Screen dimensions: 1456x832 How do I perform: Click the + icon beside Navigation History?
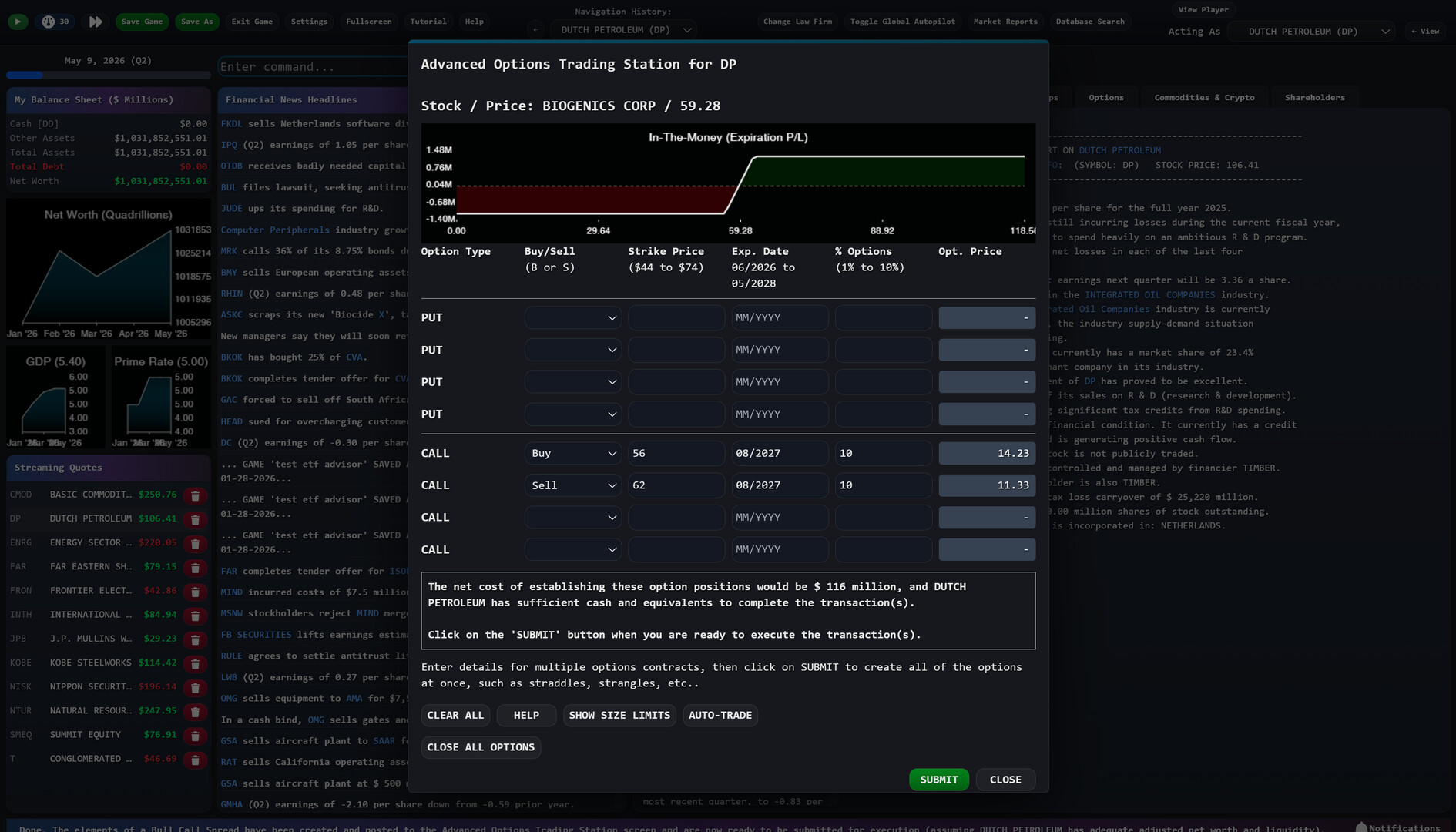point(535,29)
